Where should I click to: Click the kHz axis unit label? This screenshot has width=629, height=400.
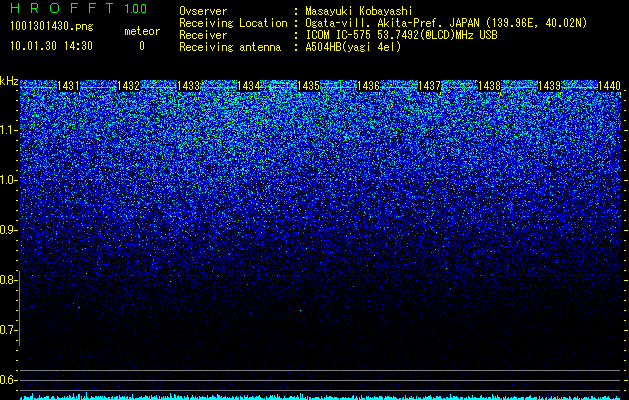click(x=9, y=81)
